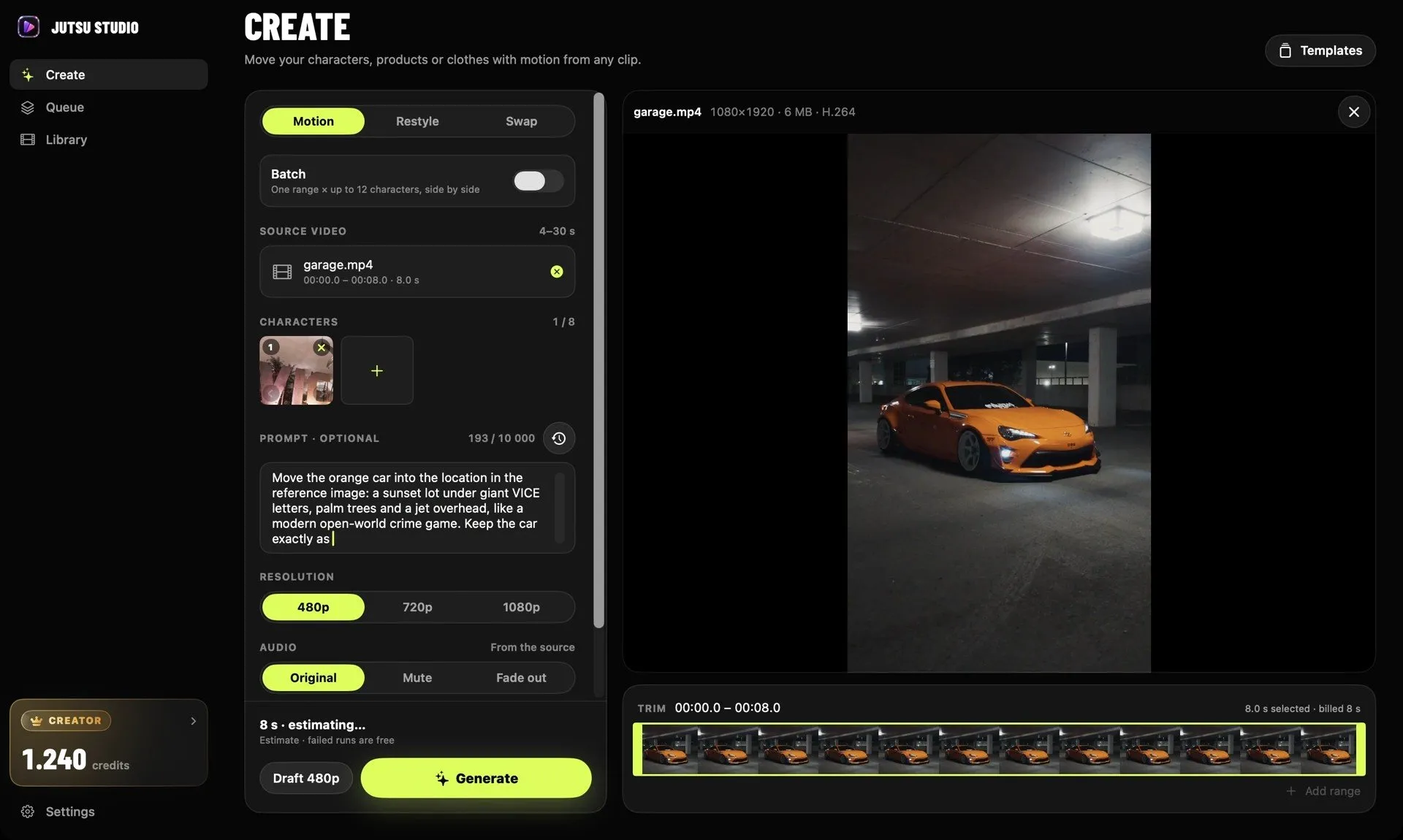Click into the prompt text field
Viewport: 1403px width, 840px height.
417,508
